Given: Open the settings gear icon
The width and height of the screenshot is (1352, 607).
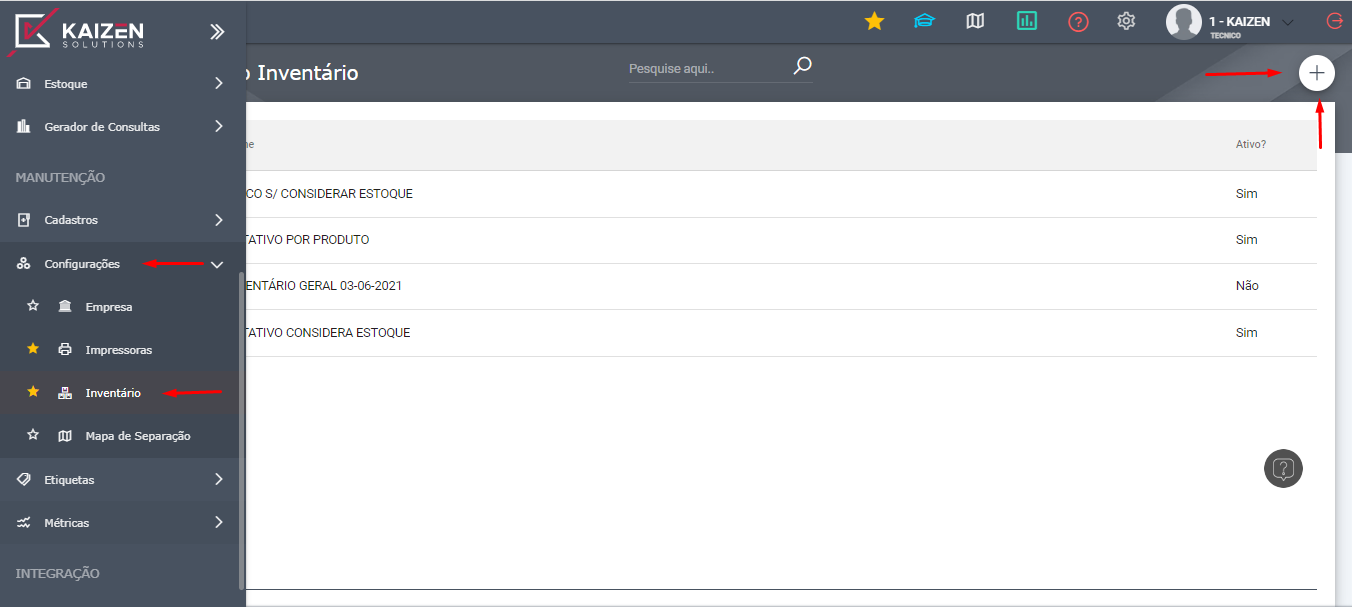Looking at the screenshot, I should 1127,21.
